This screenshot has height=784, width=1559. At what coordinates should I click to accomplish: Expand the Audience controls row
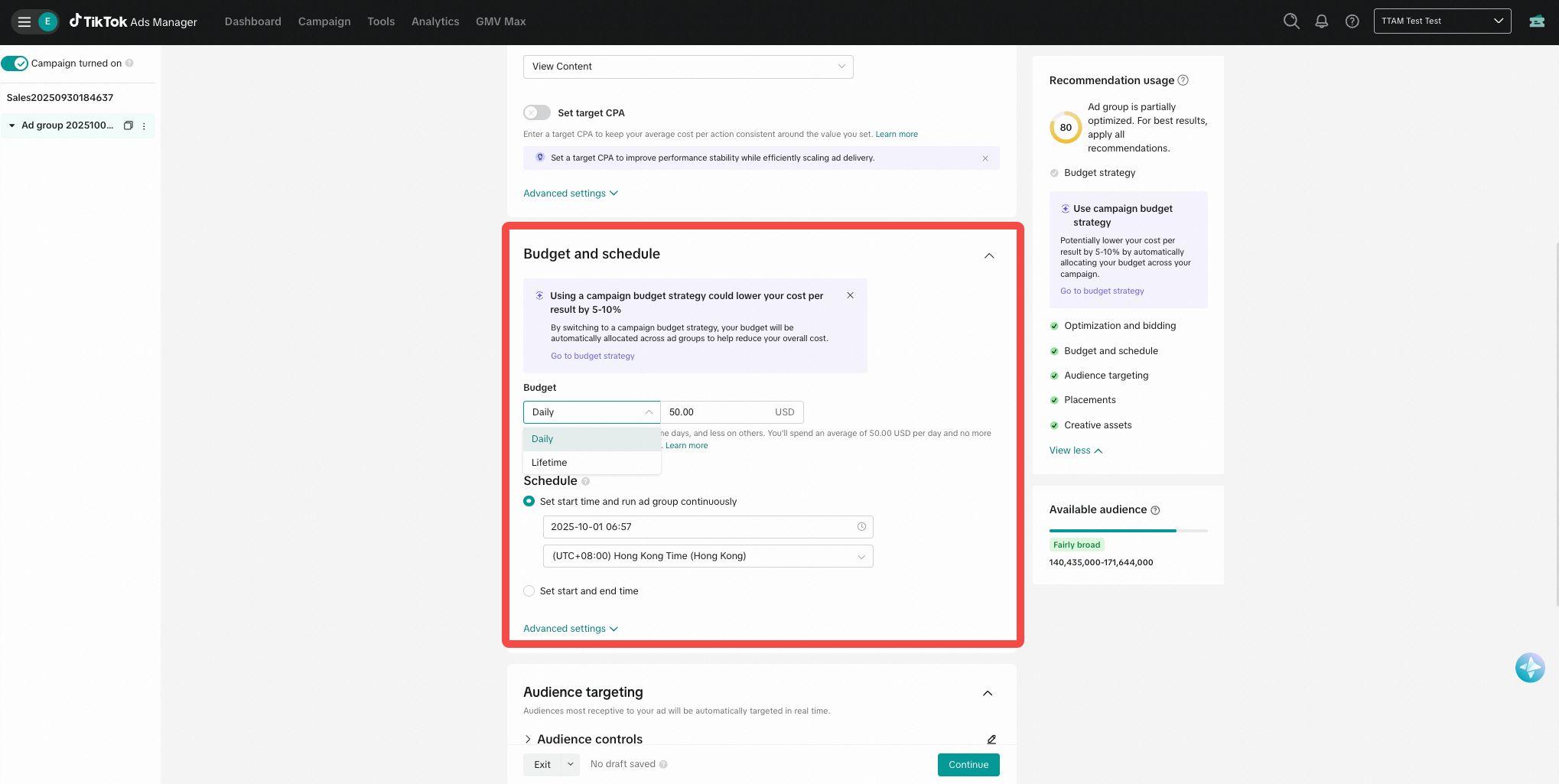[528, 739]
